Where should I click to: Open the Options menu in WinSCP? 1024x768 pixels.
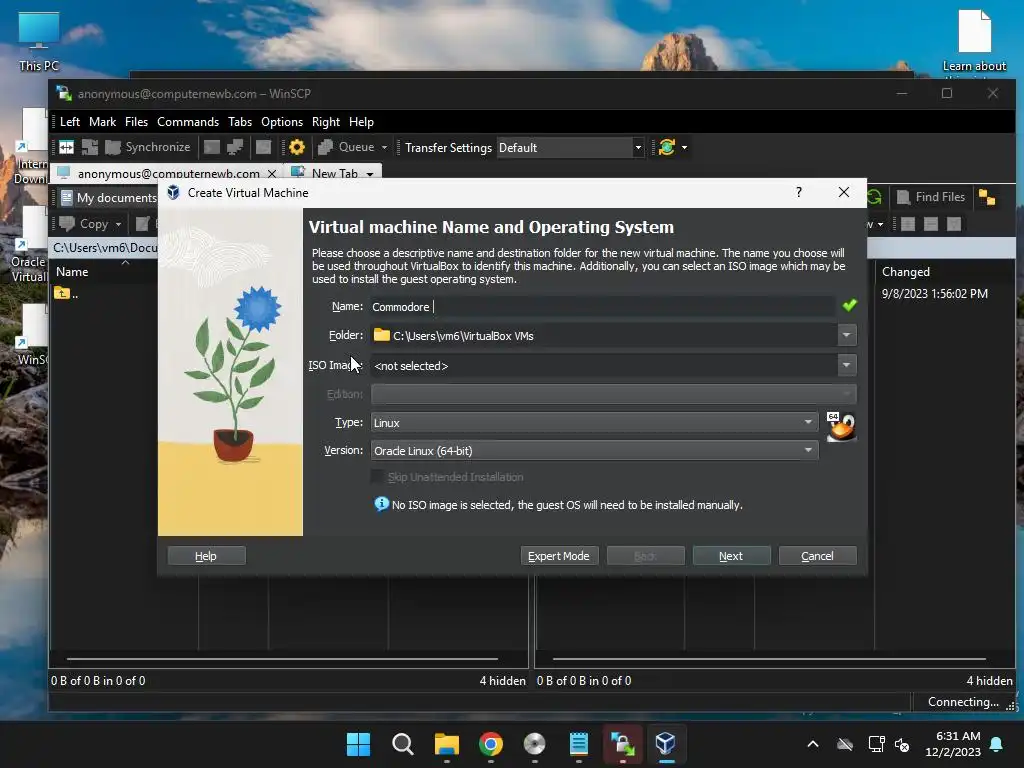pos(282,122)
